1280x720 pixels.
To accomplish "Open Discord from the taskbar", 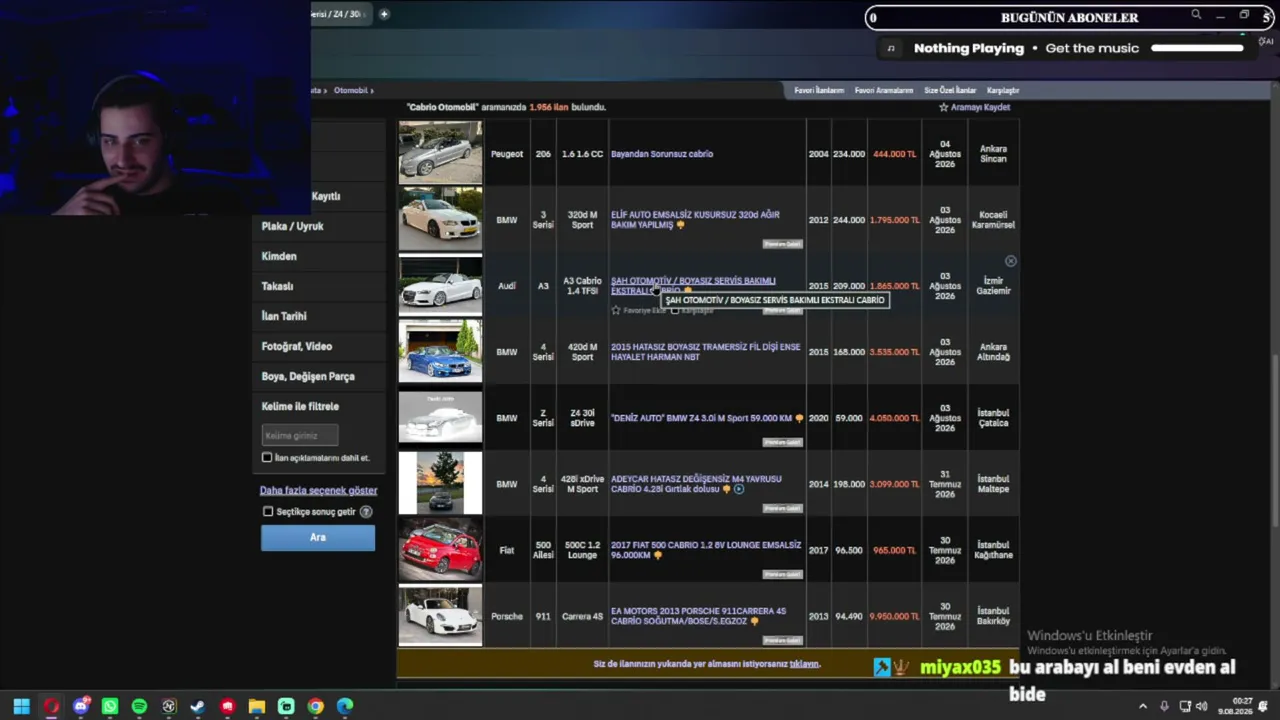I will [x=81, y=706].
